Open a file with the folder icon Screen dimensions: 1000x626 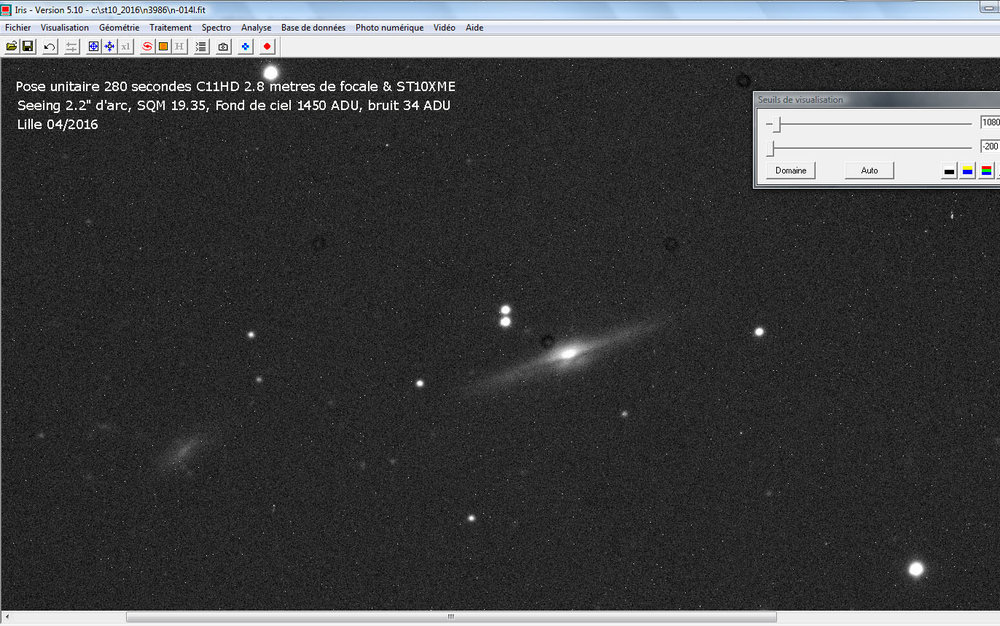[11, 47]
